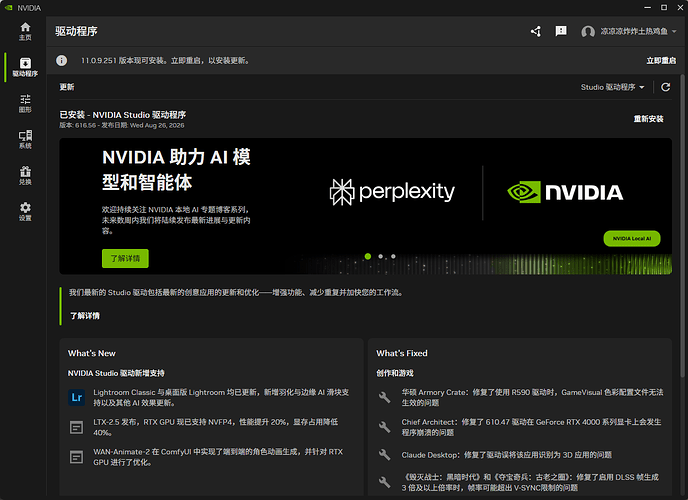The image size is (688, 500).
Task: Click the 已安装 - NVIDIA Studio 驱动程序 title
Action: (x=122, y=115)
